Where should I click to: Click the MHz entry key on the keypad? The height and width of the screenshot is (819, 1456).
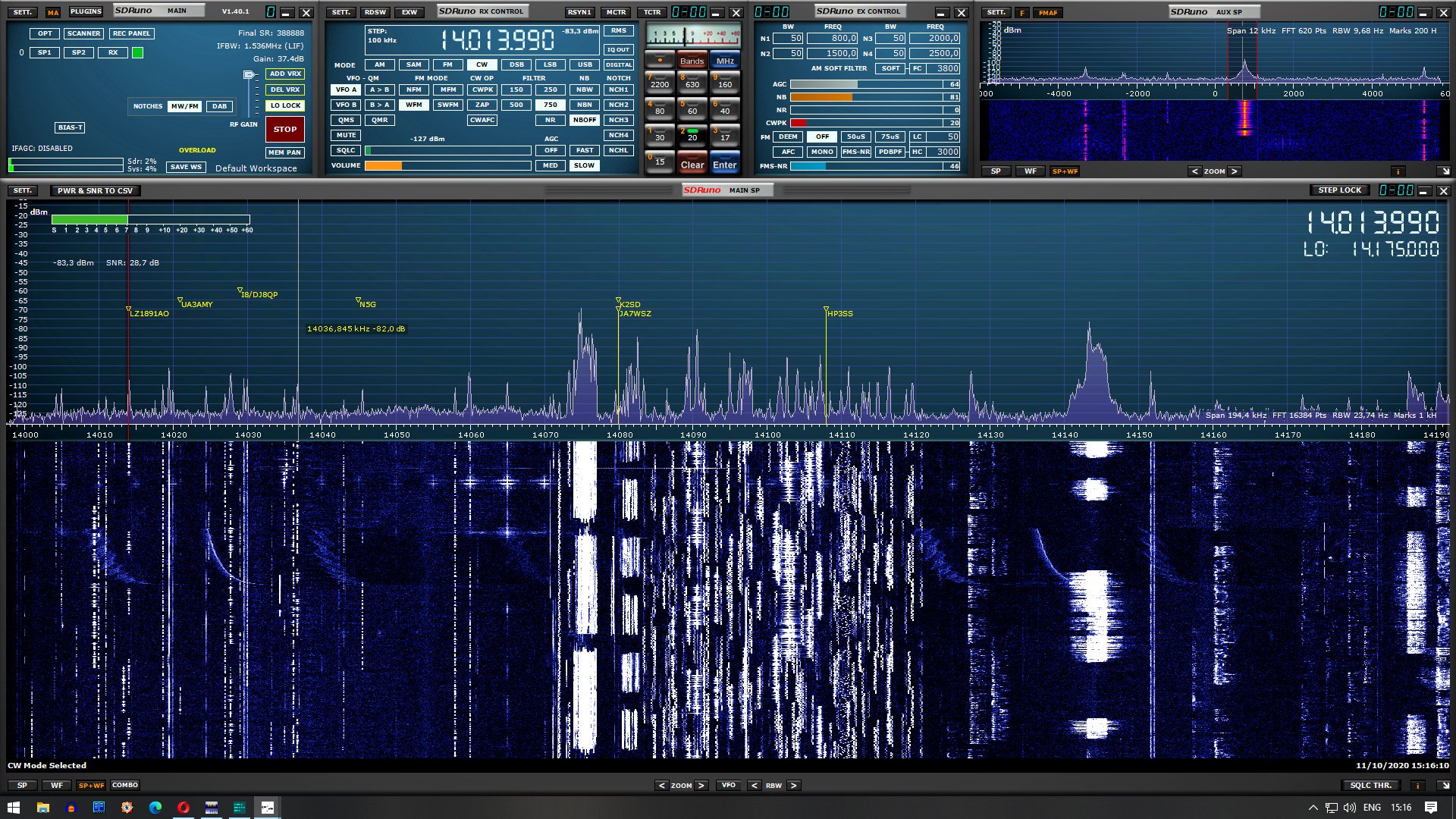point(725,60)
